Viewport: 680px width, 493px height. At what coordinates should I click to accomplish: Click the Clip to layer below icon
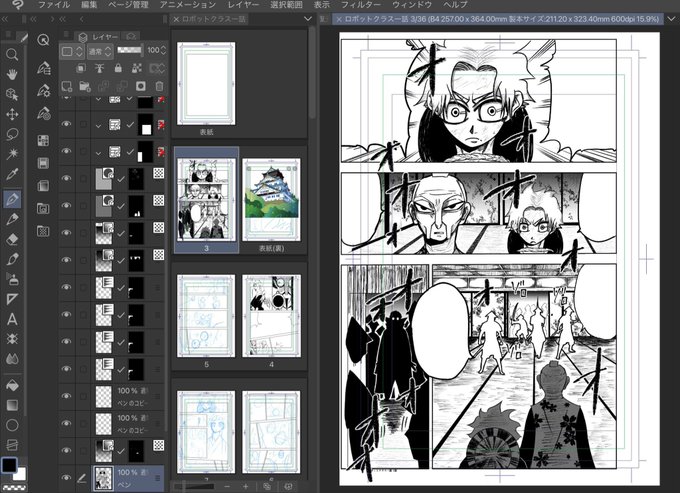[81, 68]
